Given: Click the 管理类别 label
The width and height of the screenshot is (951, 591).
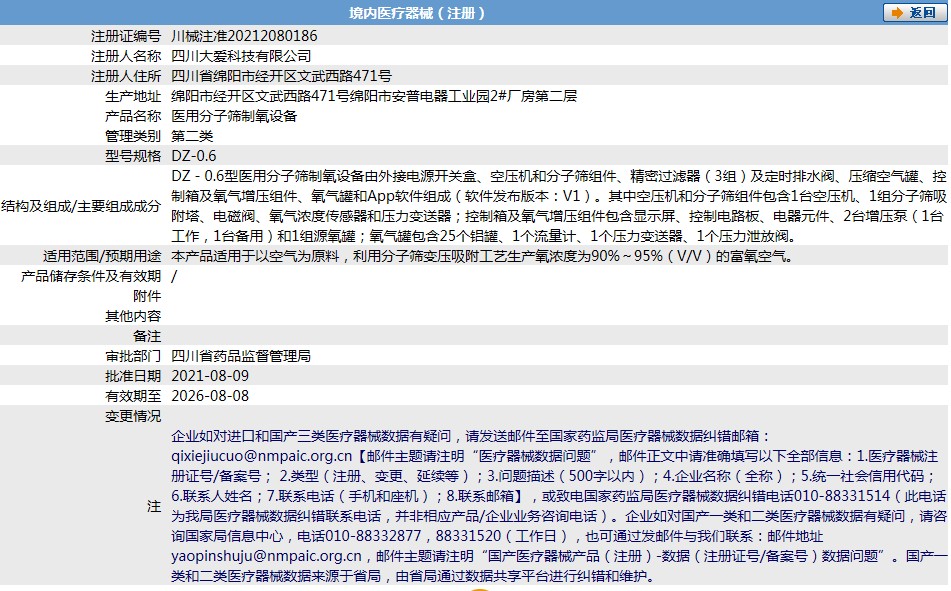Looking at the screenshot, I should (x=133, y=136).
